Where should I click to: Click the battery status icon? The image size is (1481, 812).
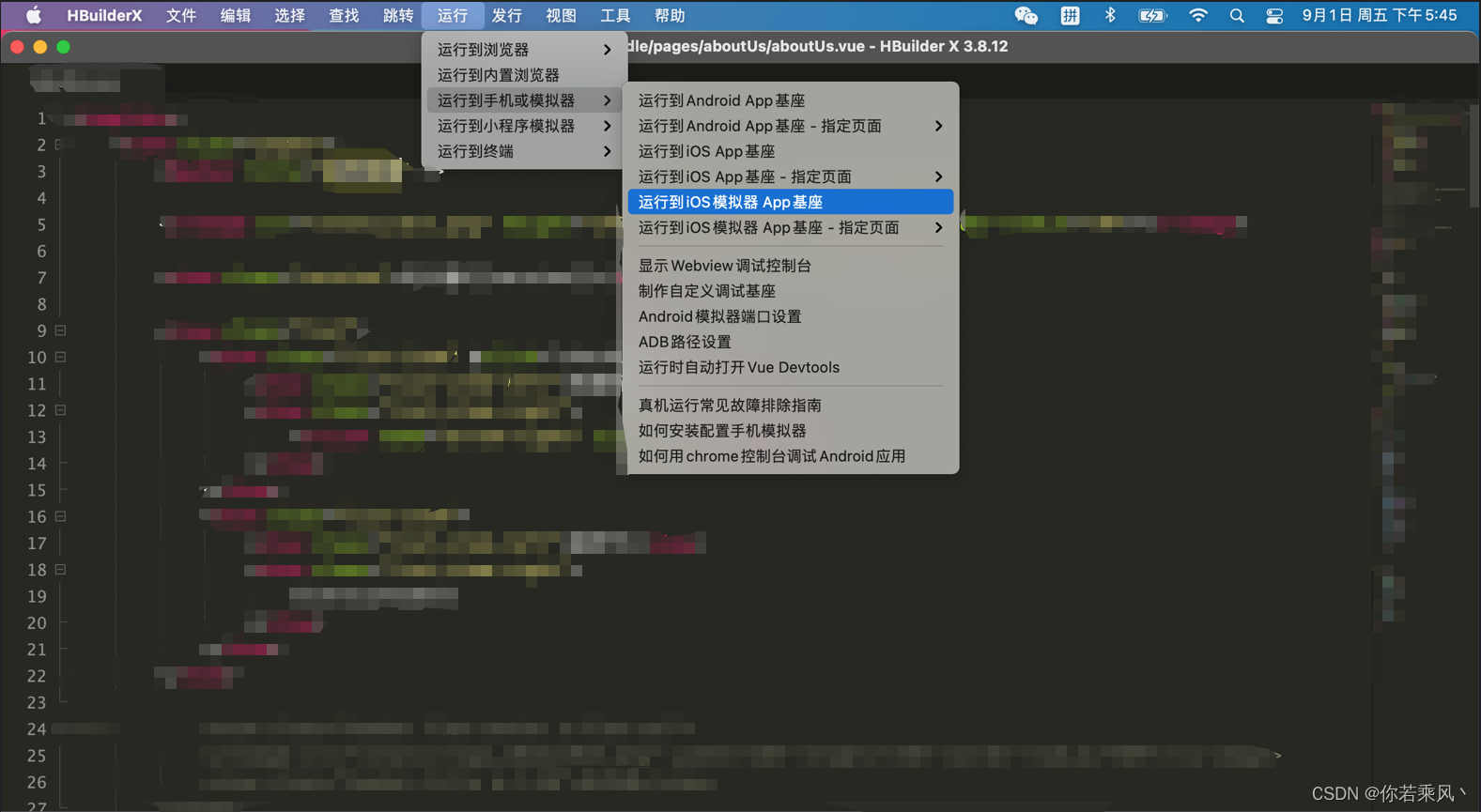(x=1152, y=15)
